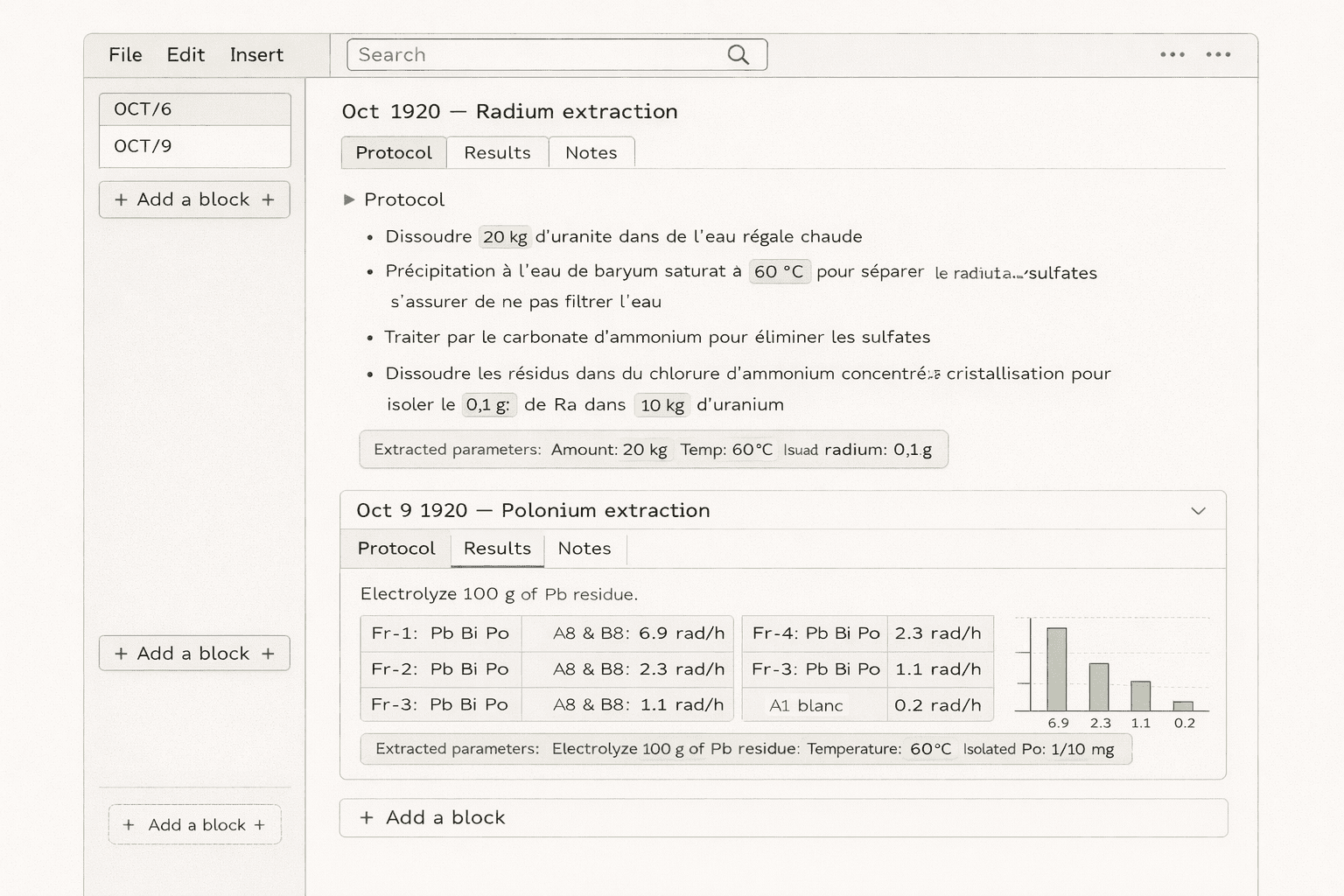Open the Insert menu
Screen dimensions: 1344x896
click(256, 55)
